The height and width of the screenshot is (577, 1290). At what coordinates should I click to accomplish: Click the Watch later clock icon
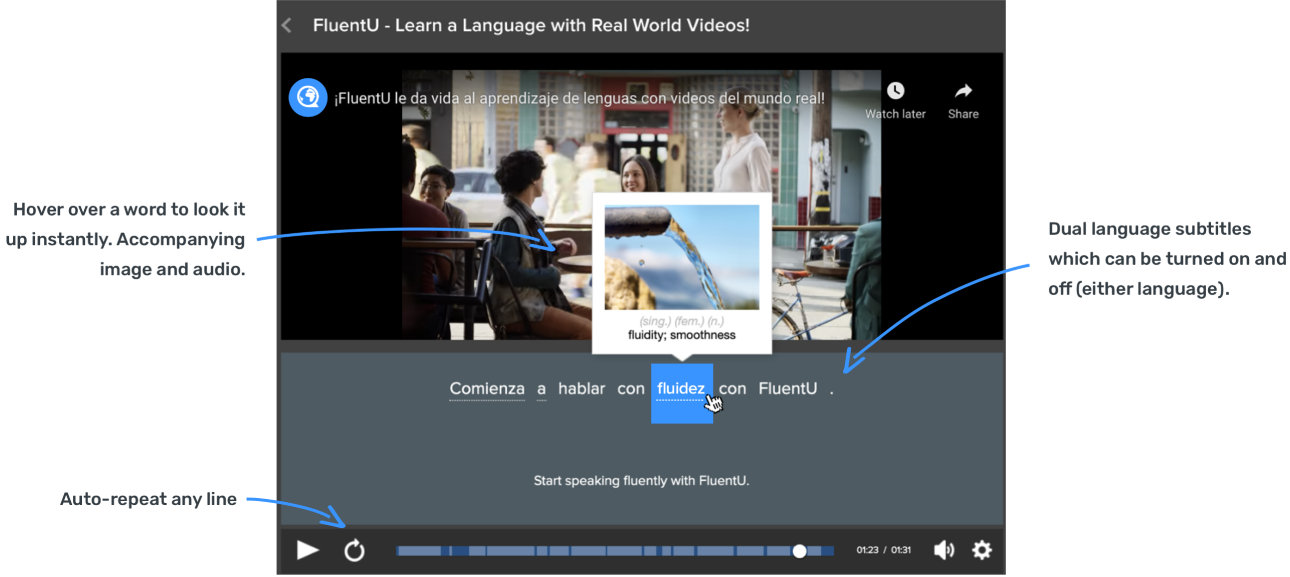[x=895, y=91]
